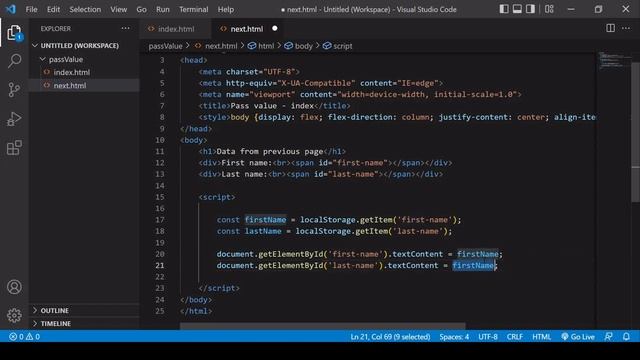
Task: Open Run and Debug view
Action: point(14,119)
